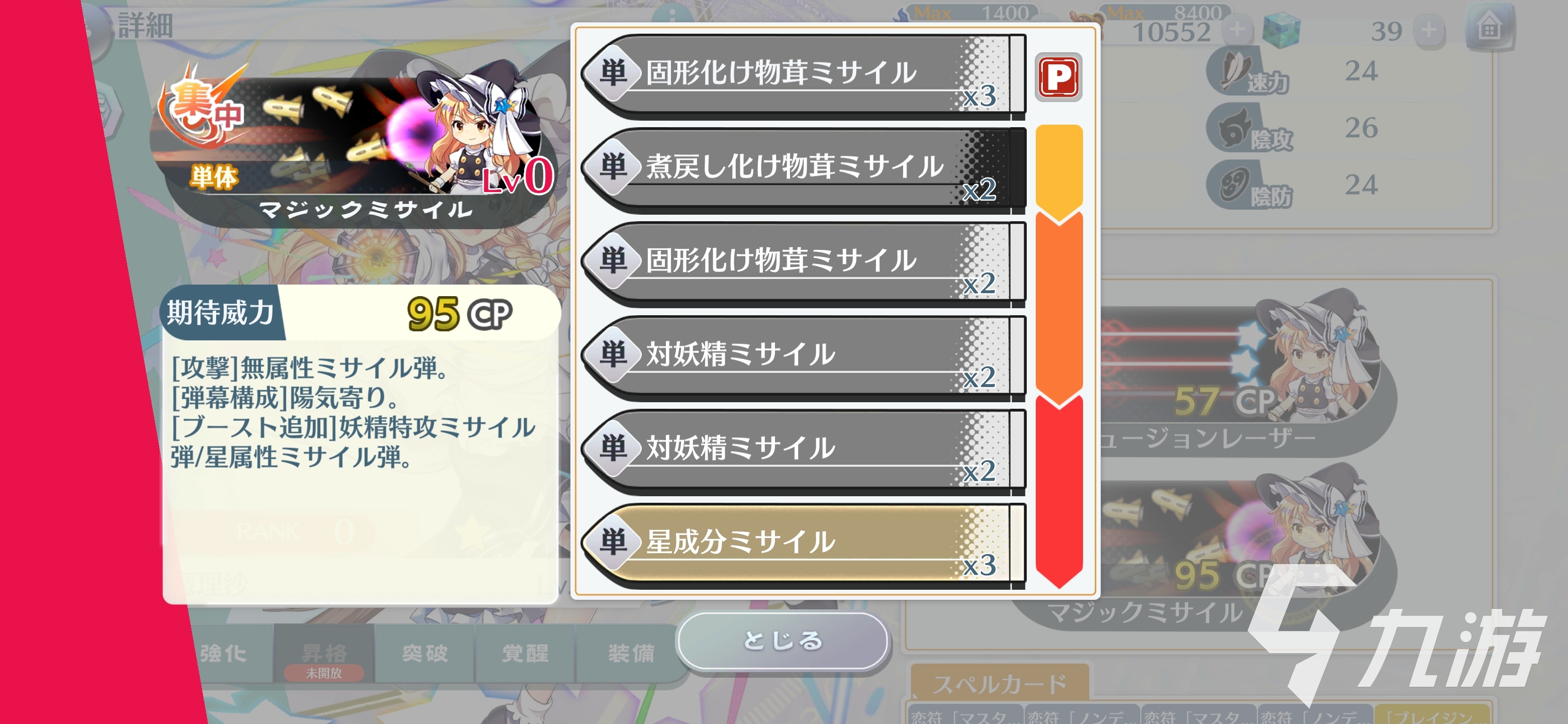This screenshot has width=1568, height=724.
Task: Tap the home icon at top right
Action: pos(1489,28)
